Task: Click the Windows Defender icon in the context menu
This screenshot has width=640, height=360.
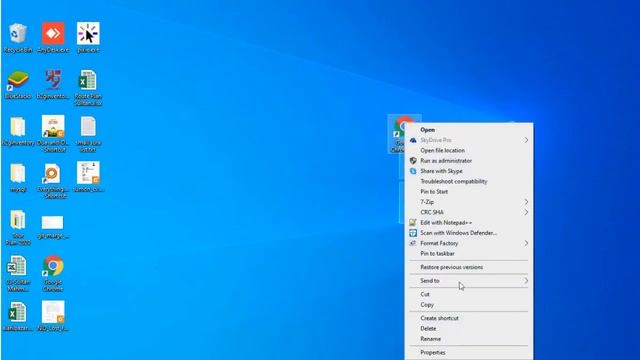Action: [x=413, y=233]
